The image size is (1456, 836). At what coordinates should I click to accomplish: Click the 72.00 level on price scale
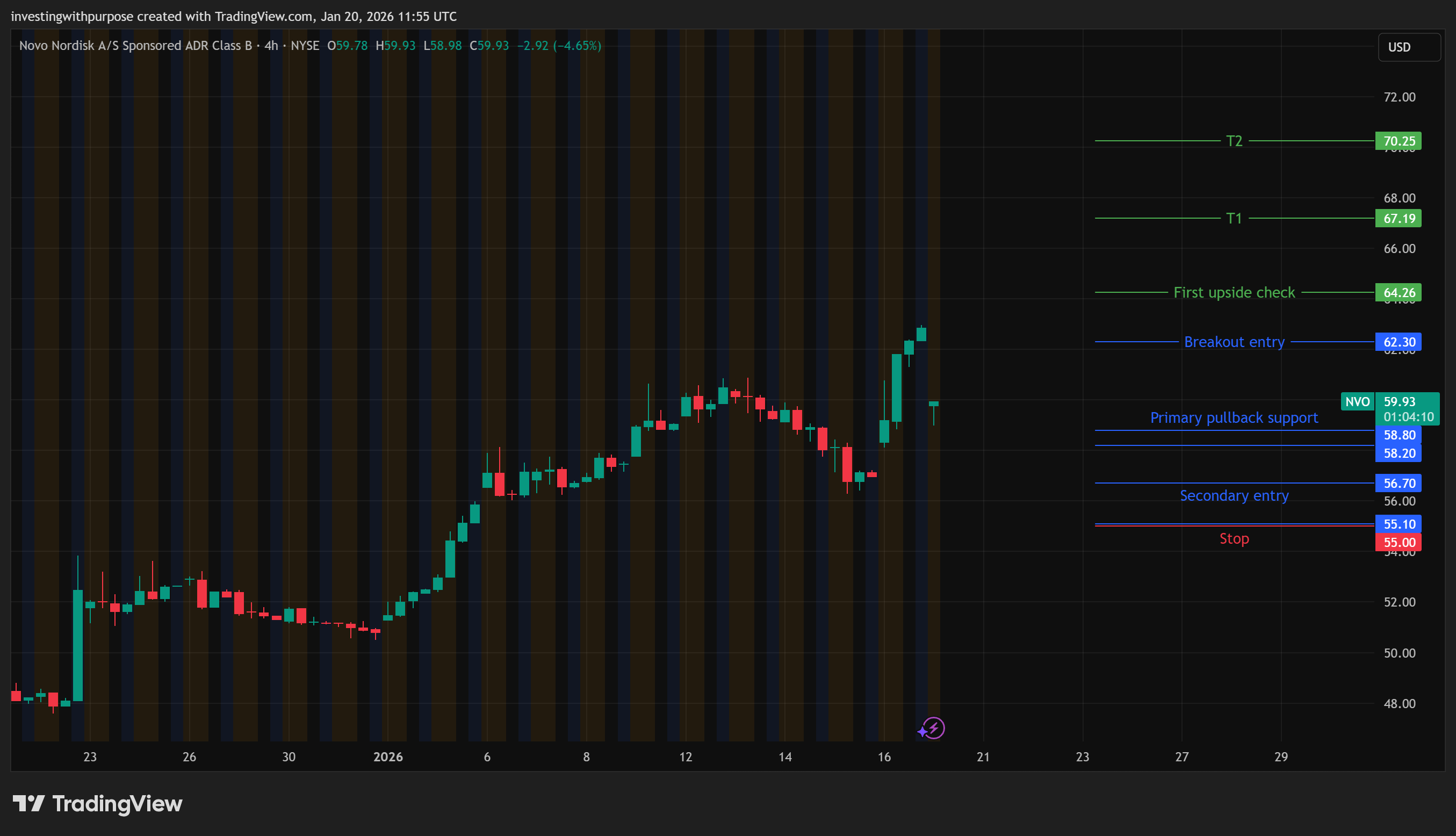[x=1399, y=97]
